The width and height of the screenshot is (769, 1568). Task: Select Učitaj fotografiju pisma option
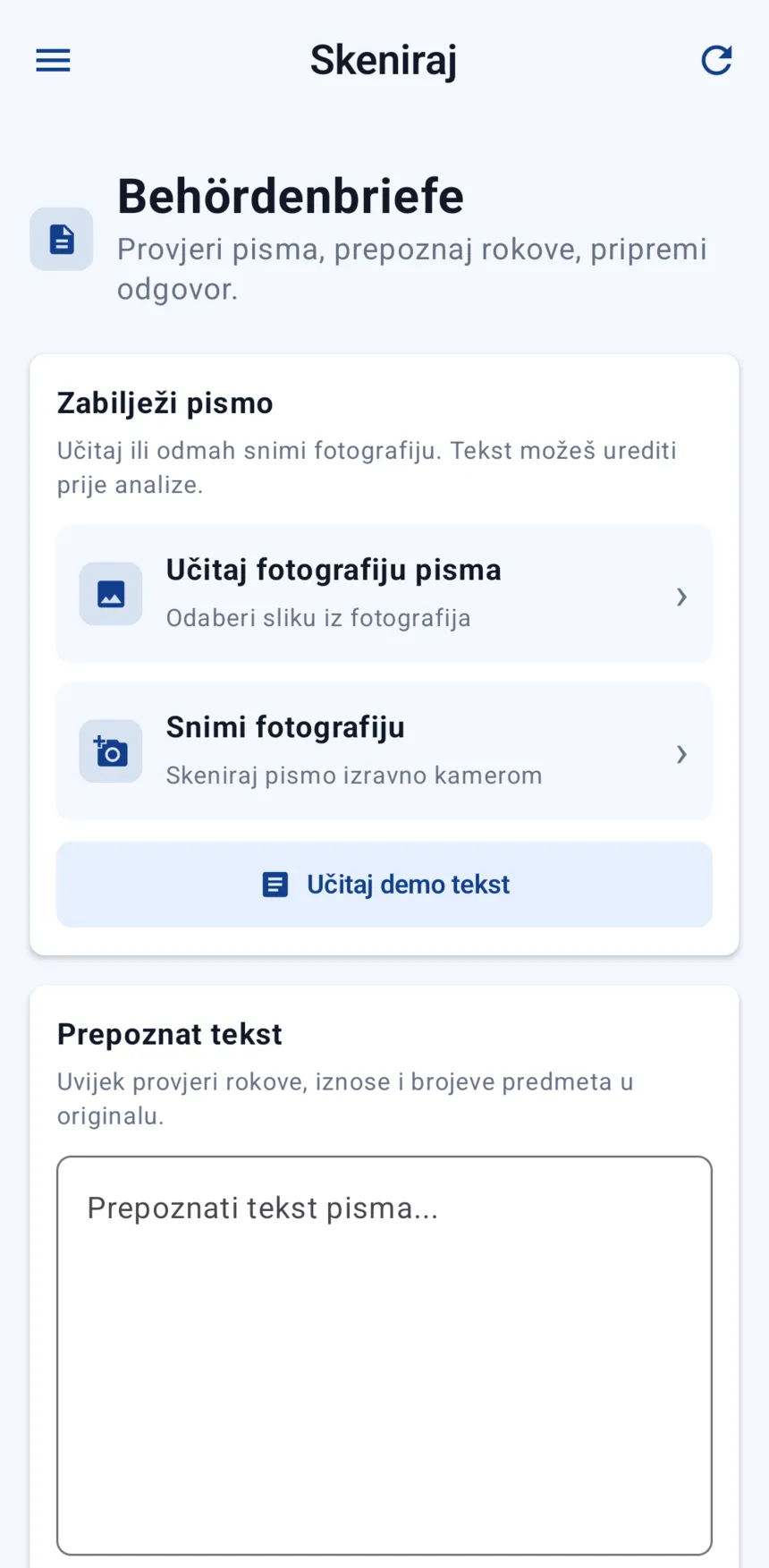384,594
